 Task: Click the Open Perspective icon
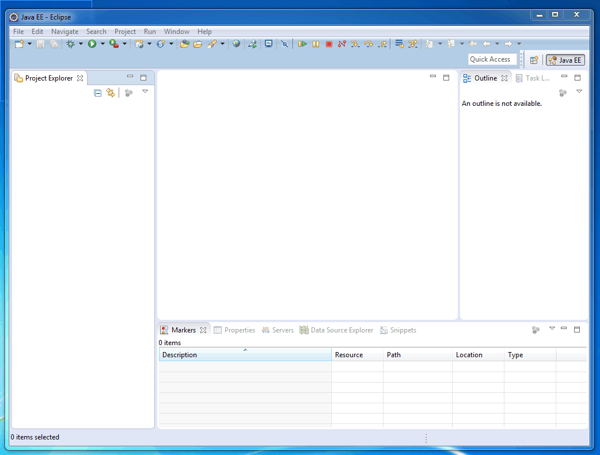(x=534, y=60)
